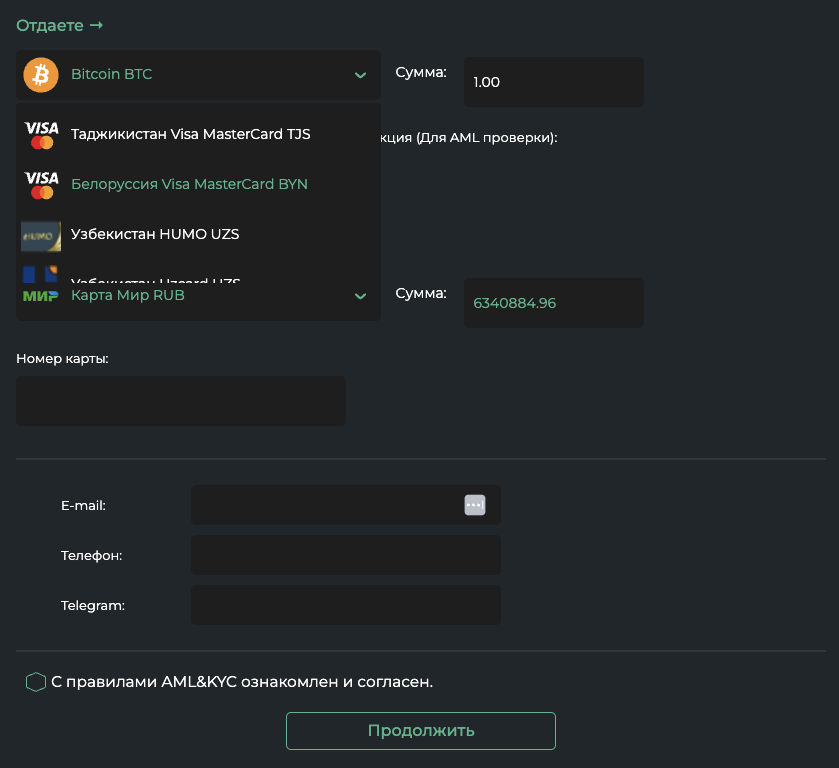Viewport: 839px width, 768px height.
Task: Click the Сумма label beside 1.00
Action: 421,72
